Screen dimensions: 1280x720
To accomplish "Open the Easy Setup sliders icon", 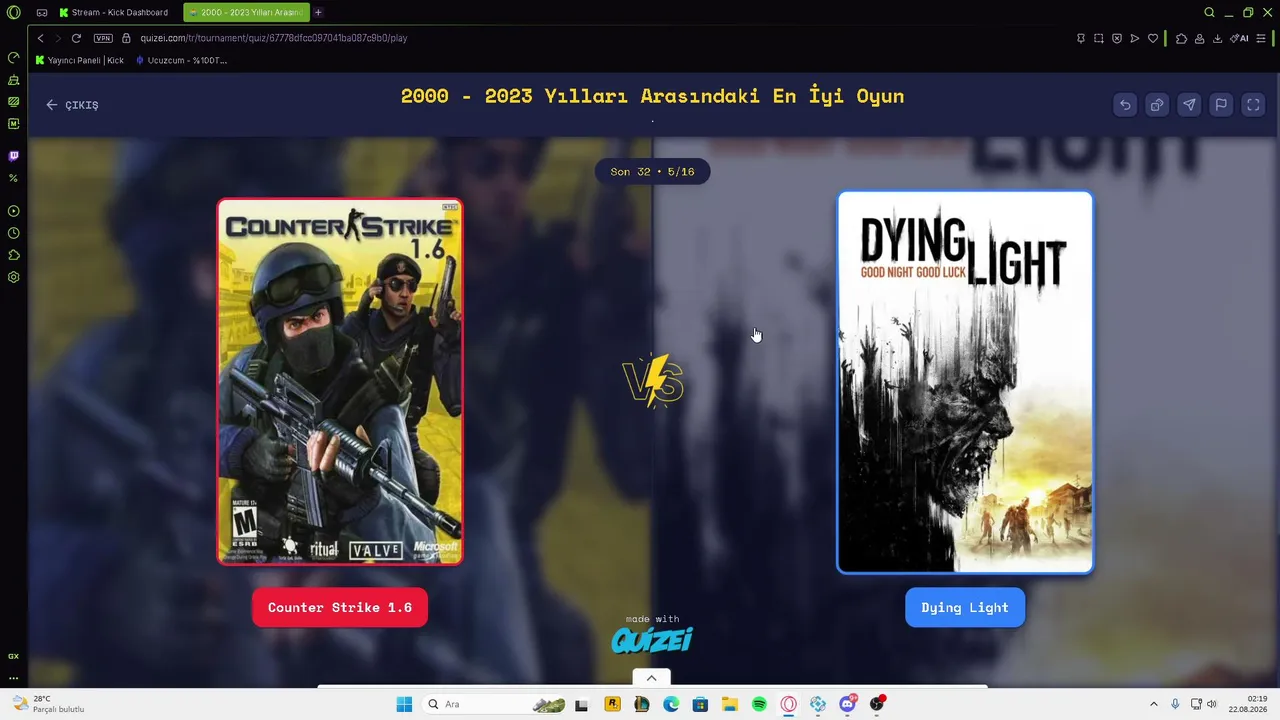I will (1261, 38).
